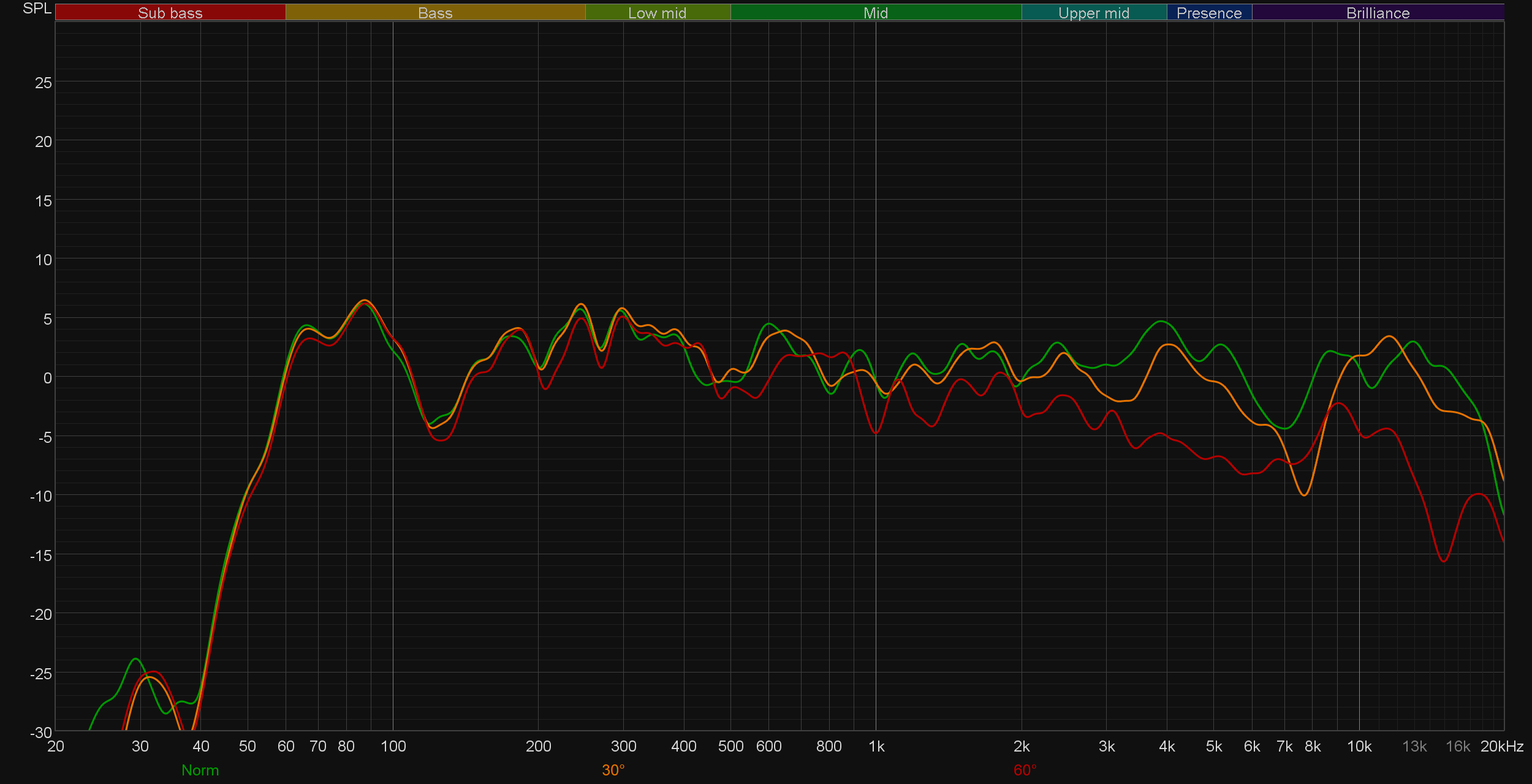
Task: Click the 1k frequency axis label
Action: 876,746
